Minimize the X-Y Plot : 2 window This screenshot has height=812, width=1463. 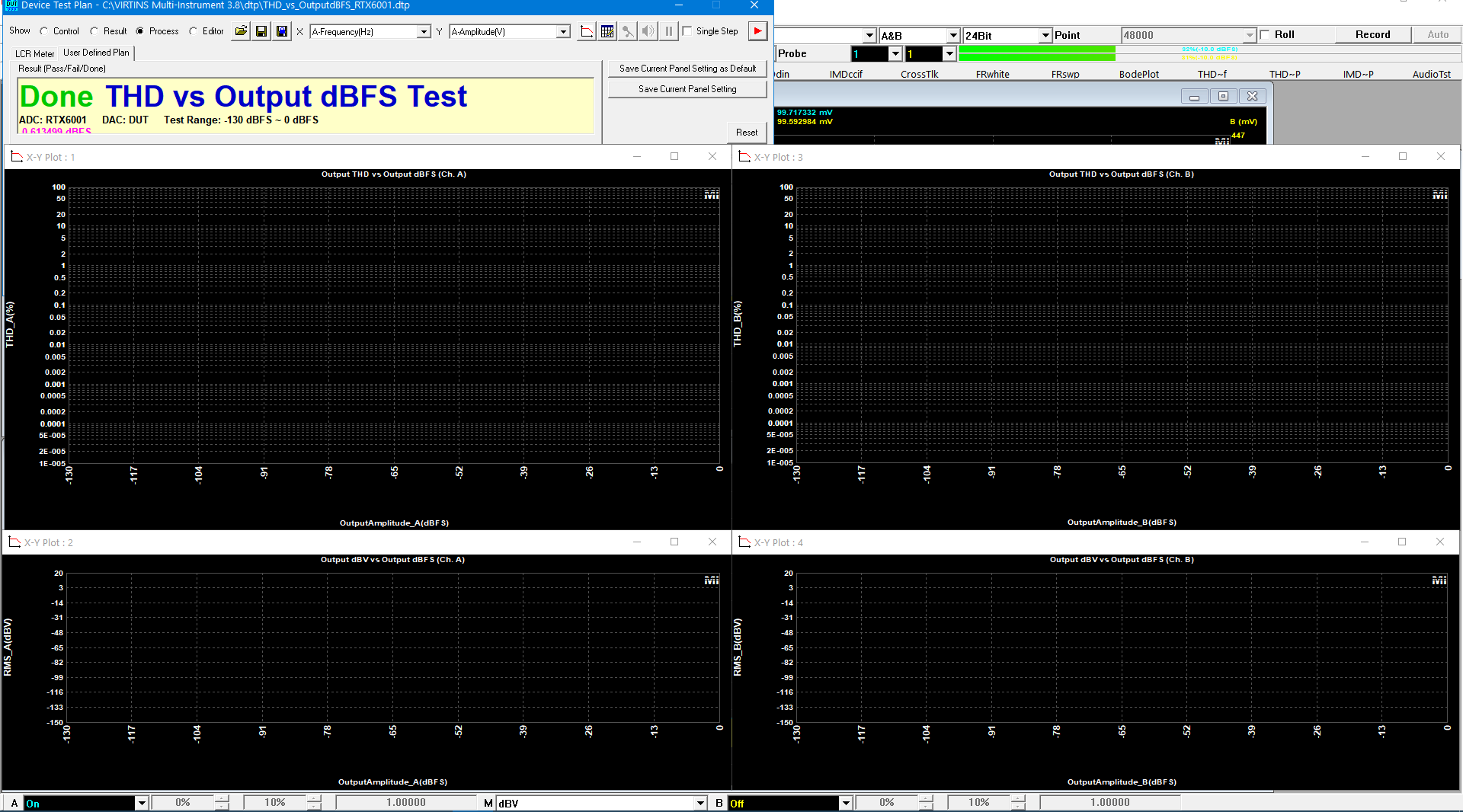(x=637, y=542)
